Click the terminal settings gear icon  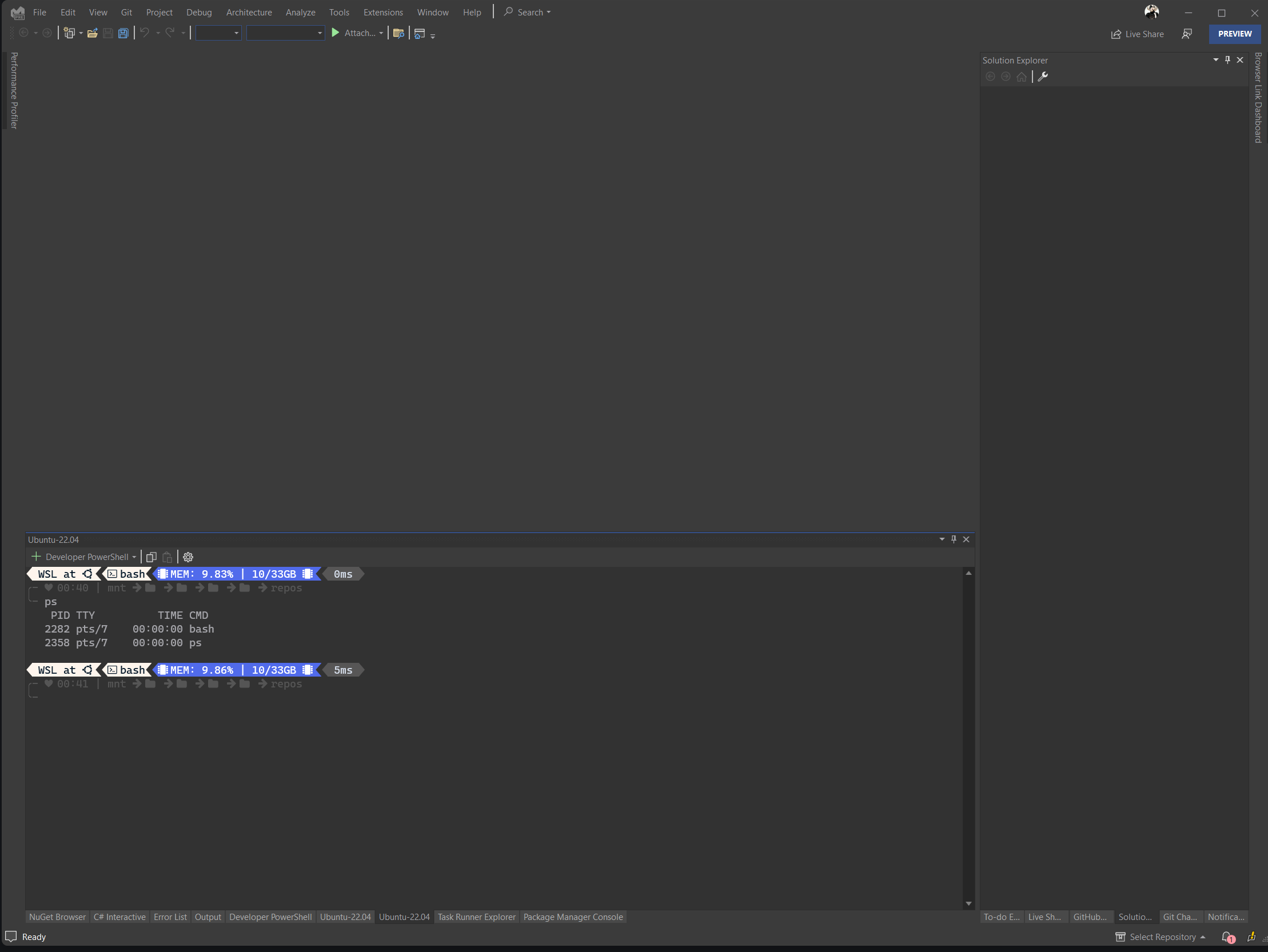coord(188,557)
